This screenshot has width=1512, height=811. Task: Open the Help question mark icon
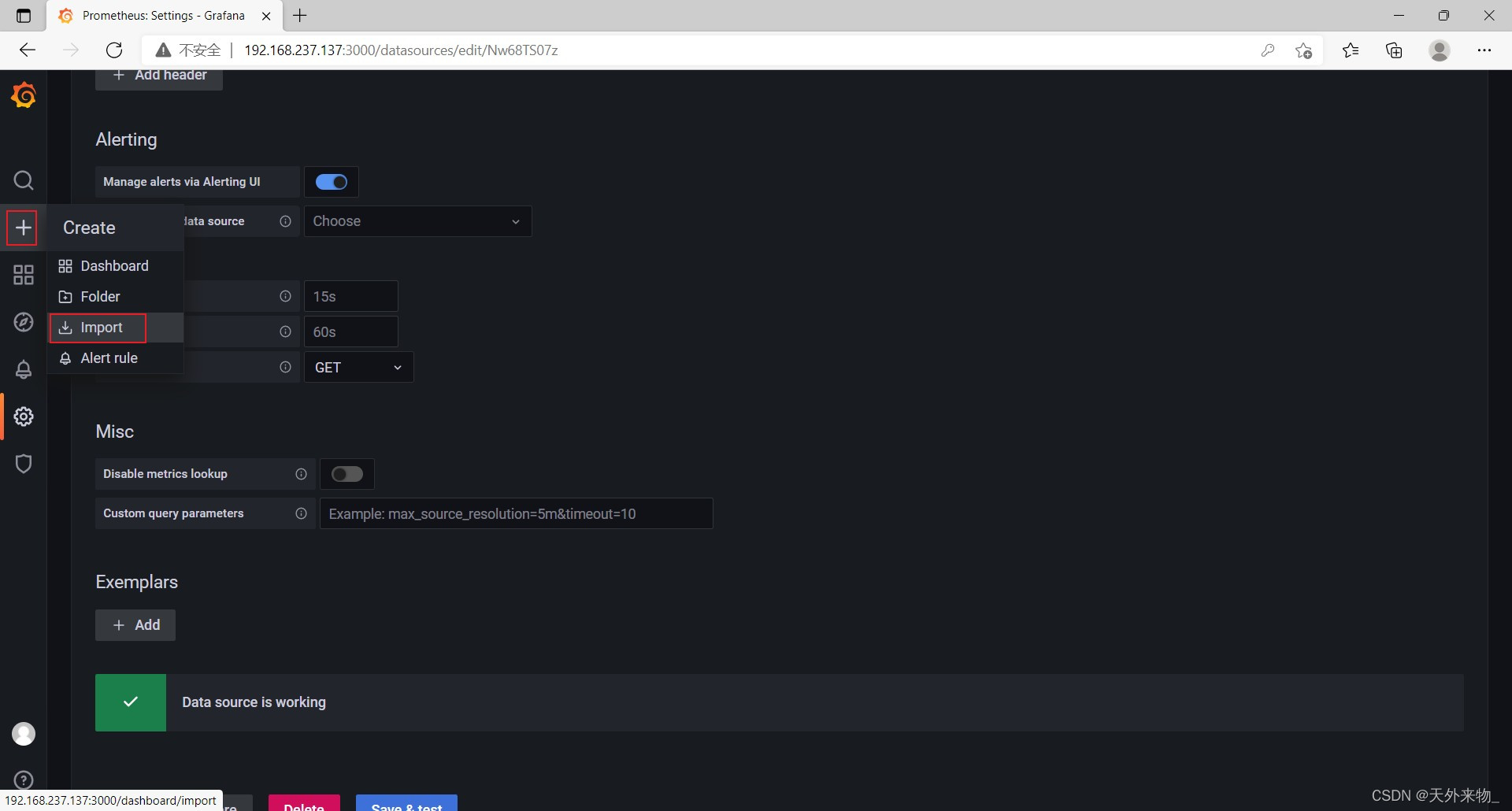(x=24, y=780)
